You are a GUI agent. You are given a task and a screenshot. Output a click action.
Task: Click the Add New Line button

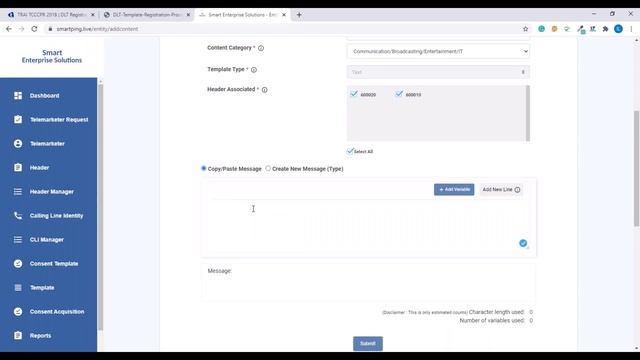pos(501,189)
